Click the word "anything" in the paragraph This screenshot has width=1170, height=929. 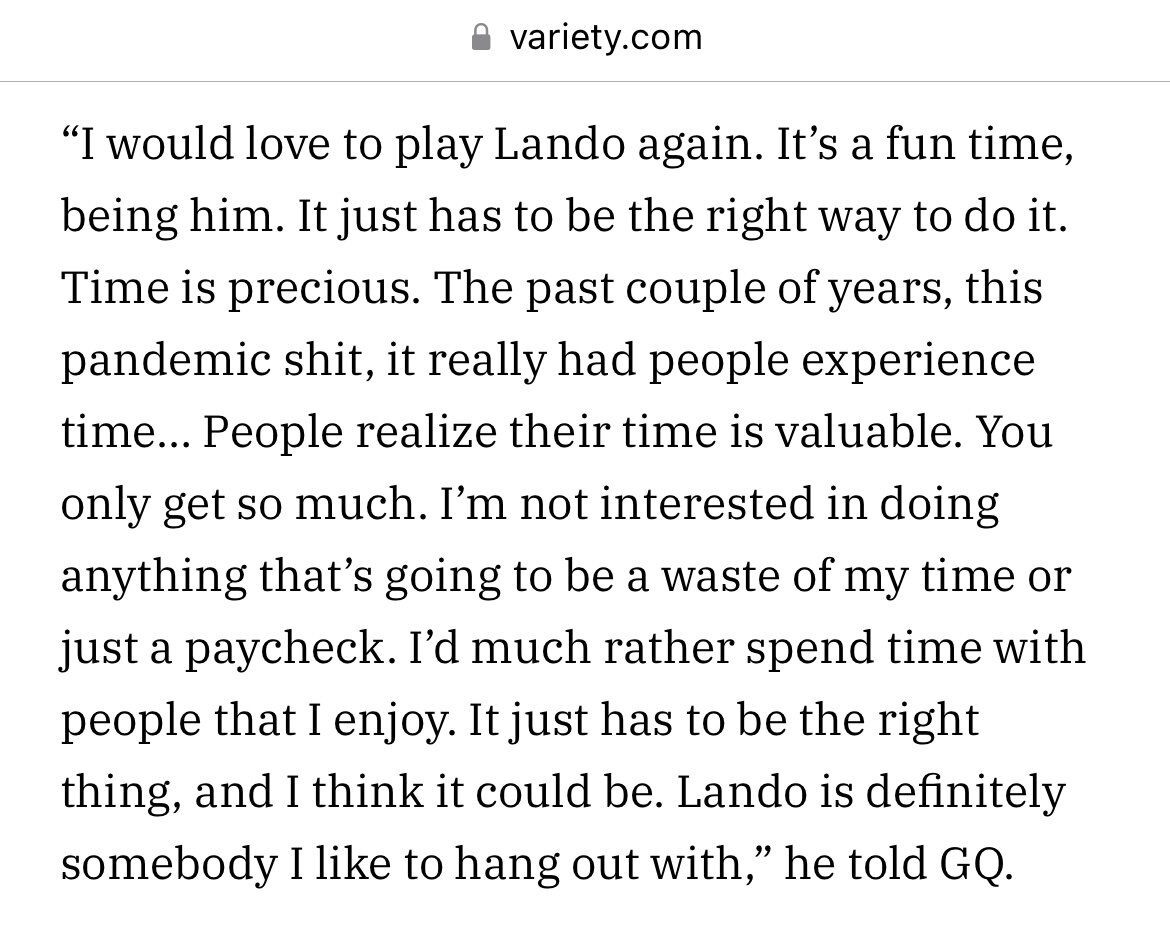pos(154,577)
